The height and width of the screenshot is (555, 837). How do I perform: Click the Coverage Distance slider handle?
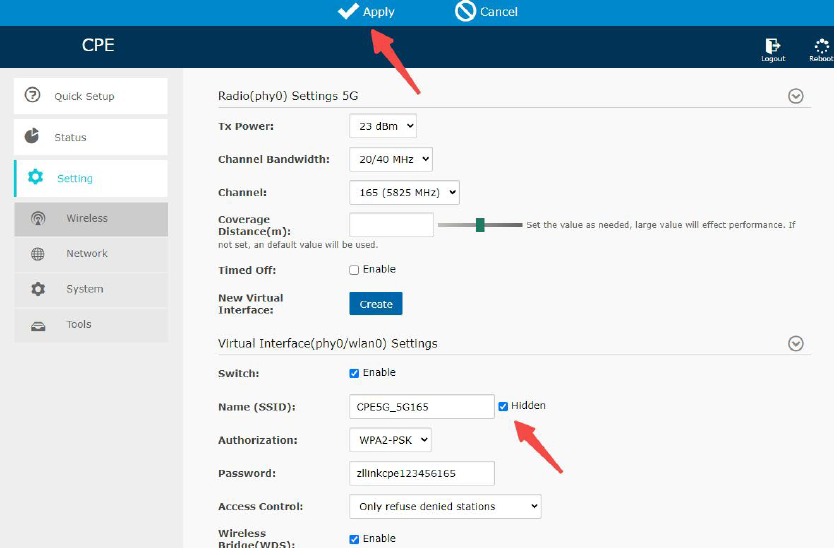tap(480, 225)
